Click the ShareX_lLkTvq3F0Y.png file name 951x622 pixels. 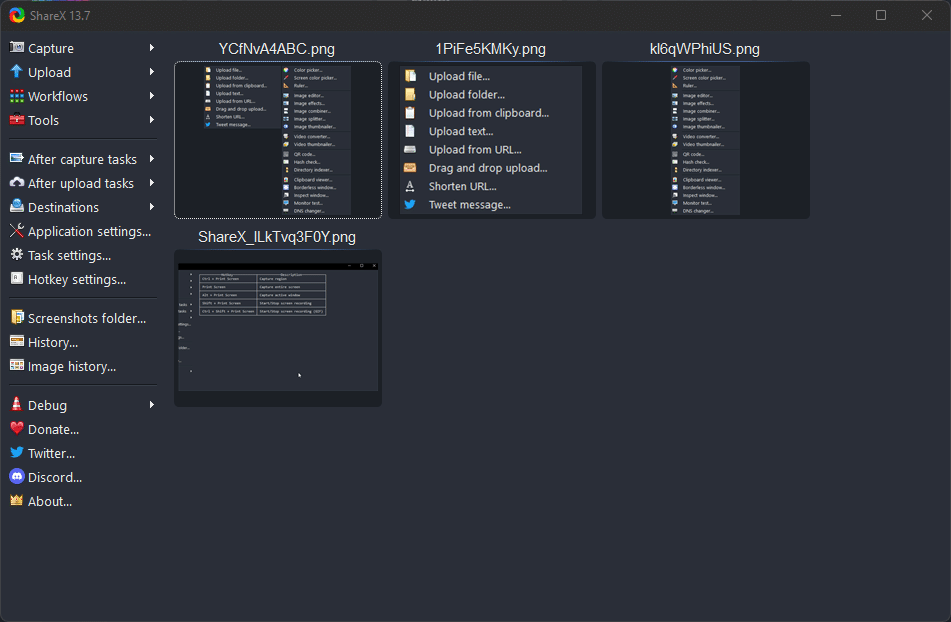click(277, 237)
